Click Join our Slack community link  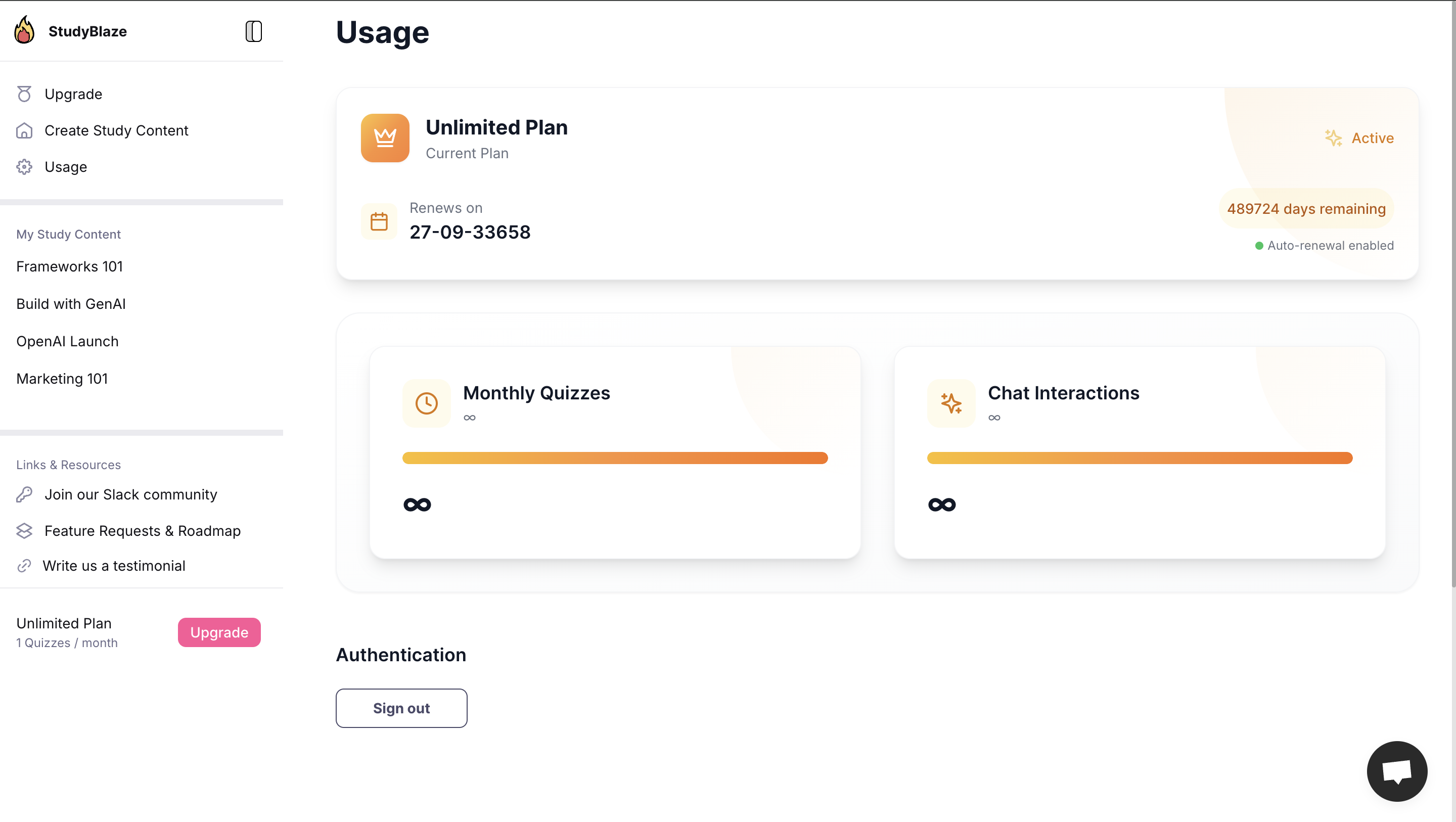click(x=130, y=494)
